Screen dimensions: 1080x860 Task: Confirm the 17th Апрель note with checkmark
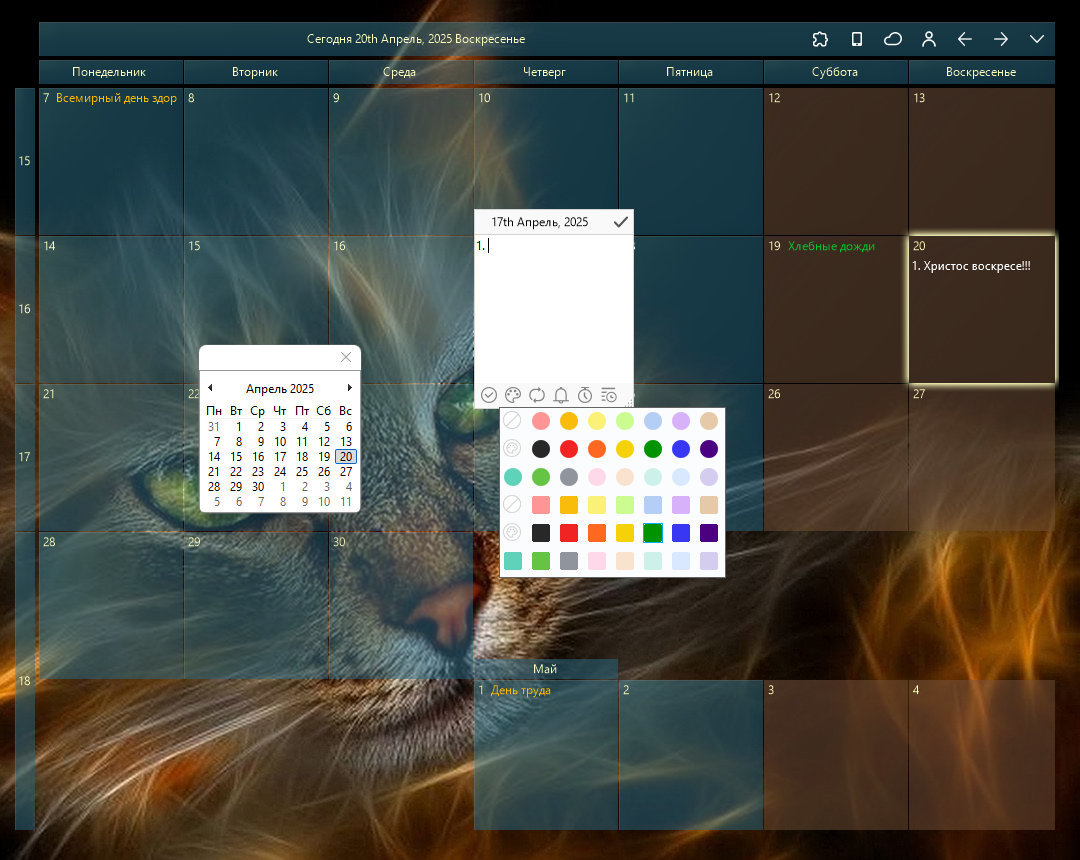pyautogui.click(x=621, y=222)
